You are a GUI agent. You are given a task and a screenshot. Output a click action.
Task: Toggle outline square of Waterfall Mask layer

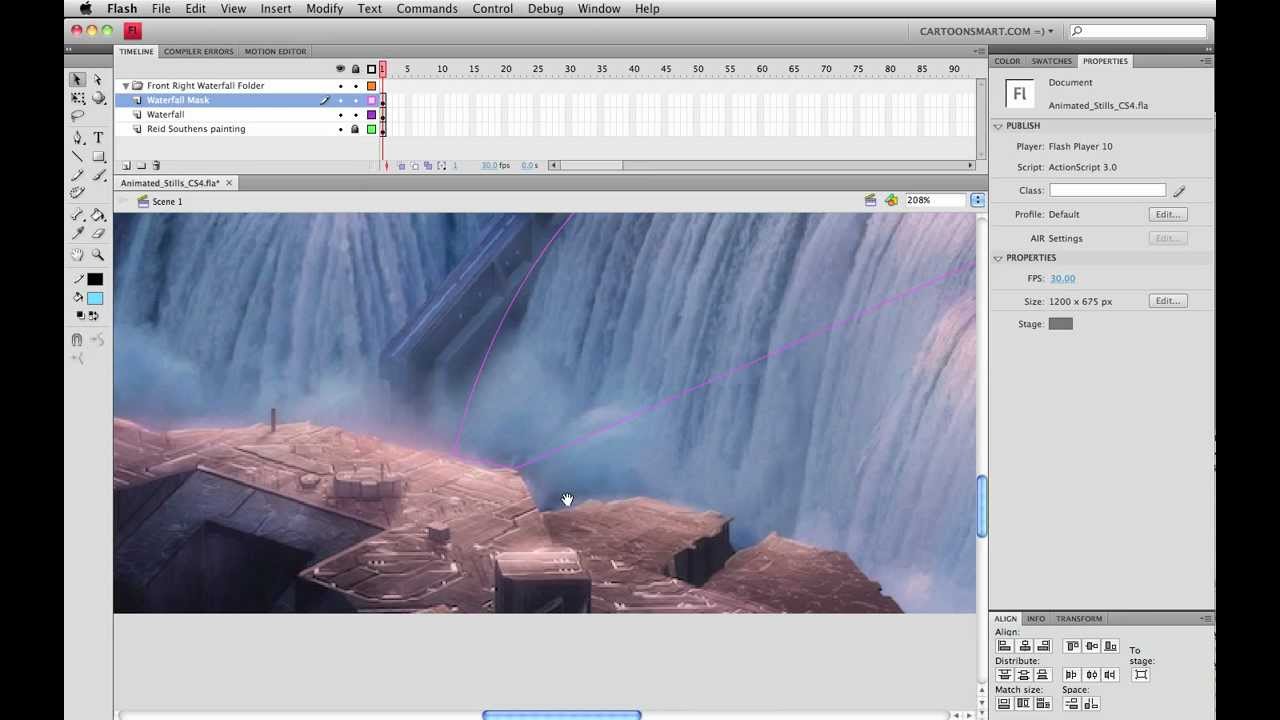point(371,100)
